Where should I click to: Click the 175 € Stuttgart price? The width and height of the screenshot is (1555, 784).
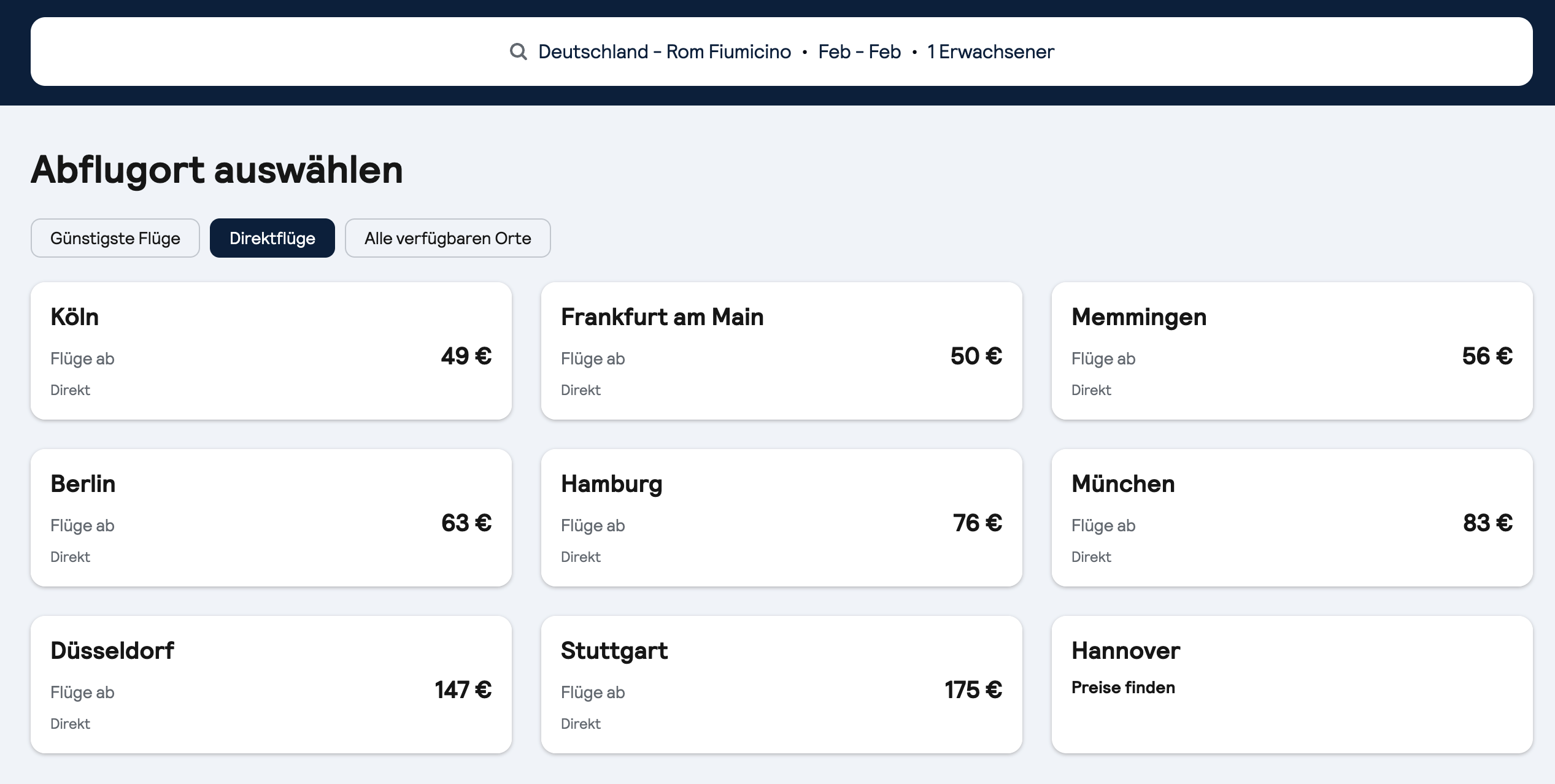pos(973,690)
